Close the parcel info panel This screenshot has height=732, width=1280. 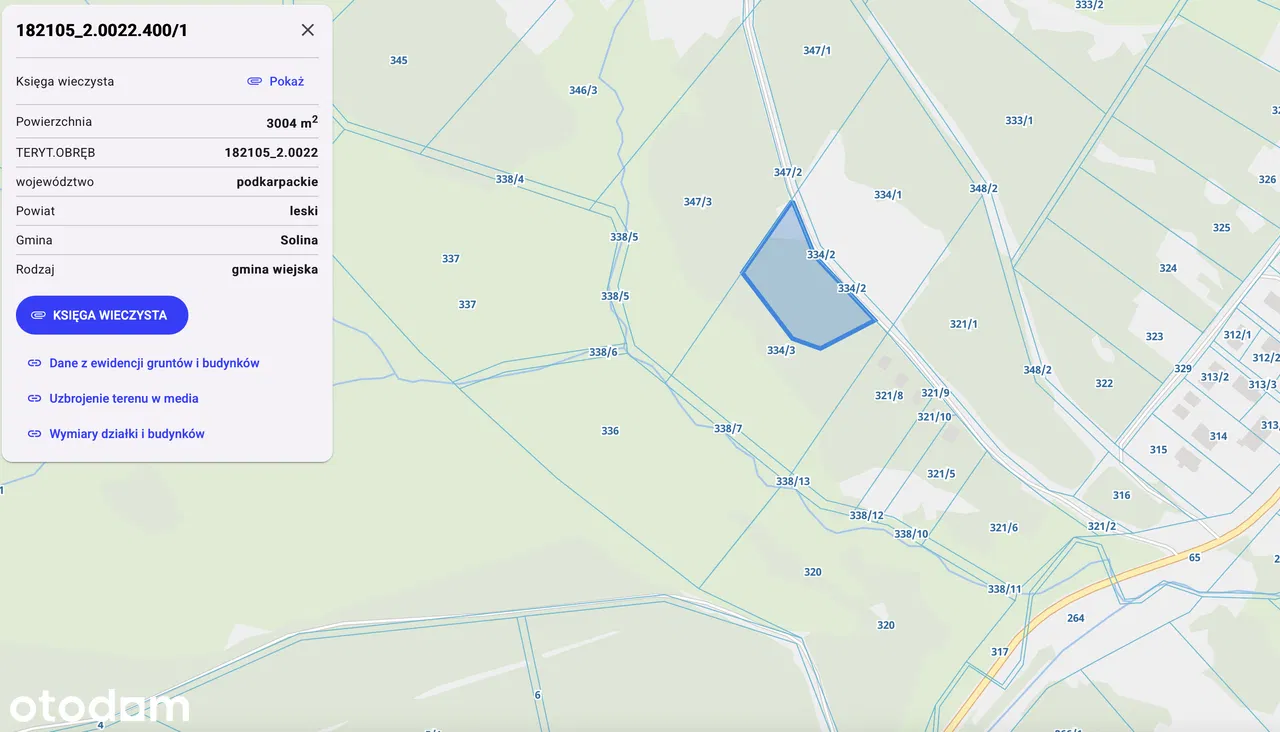pos(308,30)
